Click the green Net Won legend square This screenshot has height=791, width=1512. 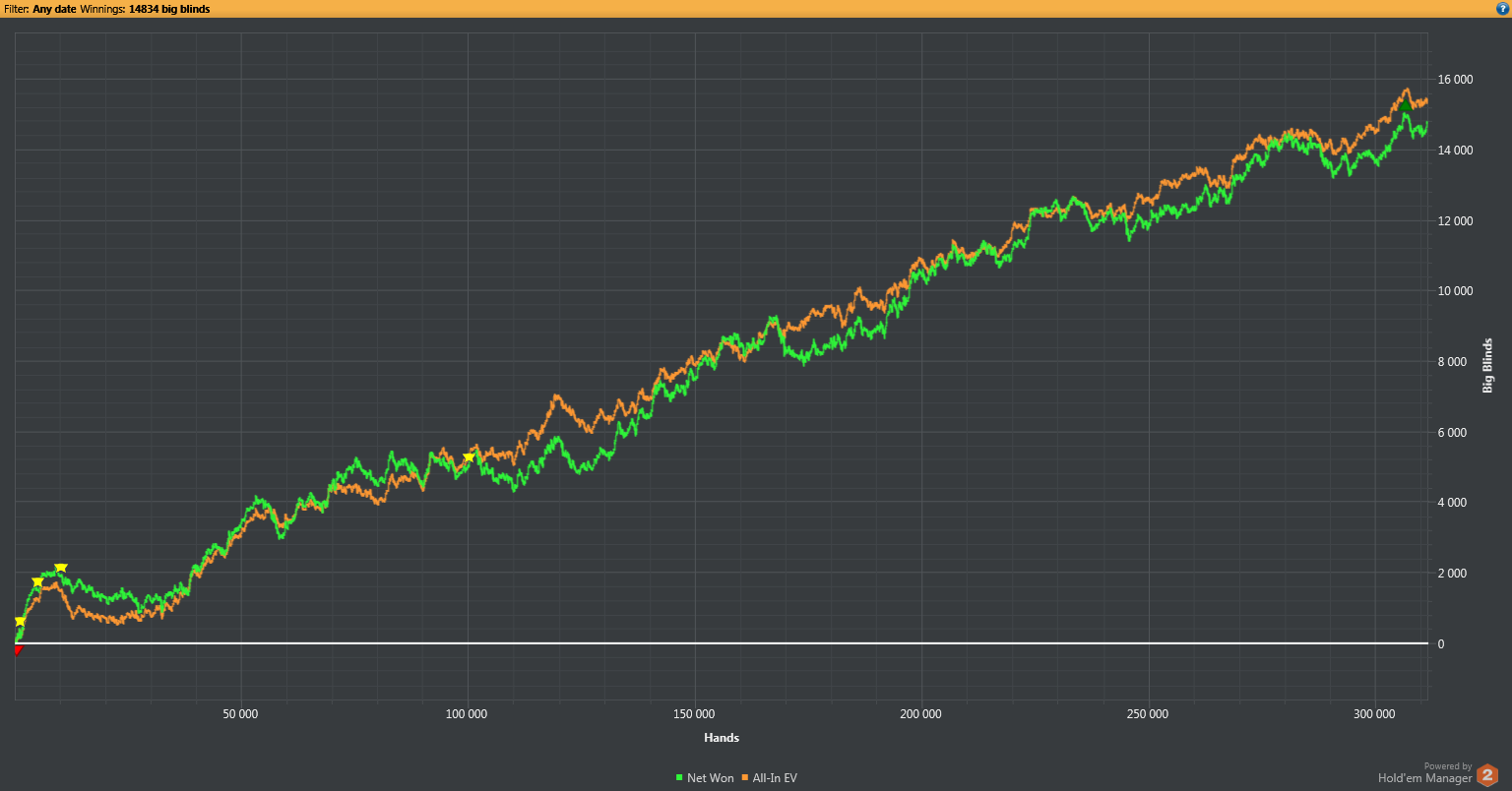pyautogui.click(x=679, y=778)
